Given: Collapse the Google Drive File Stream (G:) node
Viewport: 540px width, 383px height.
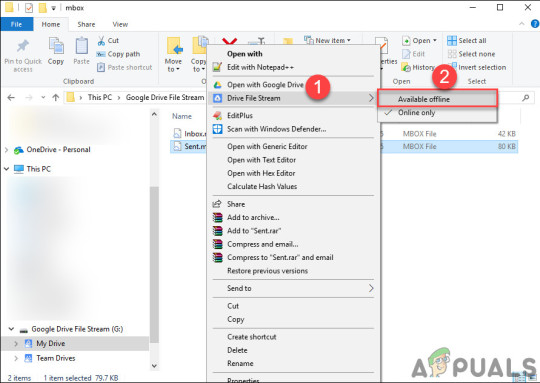Looking at the screenshot, I should pyautogui.click(x=11, y=329).
